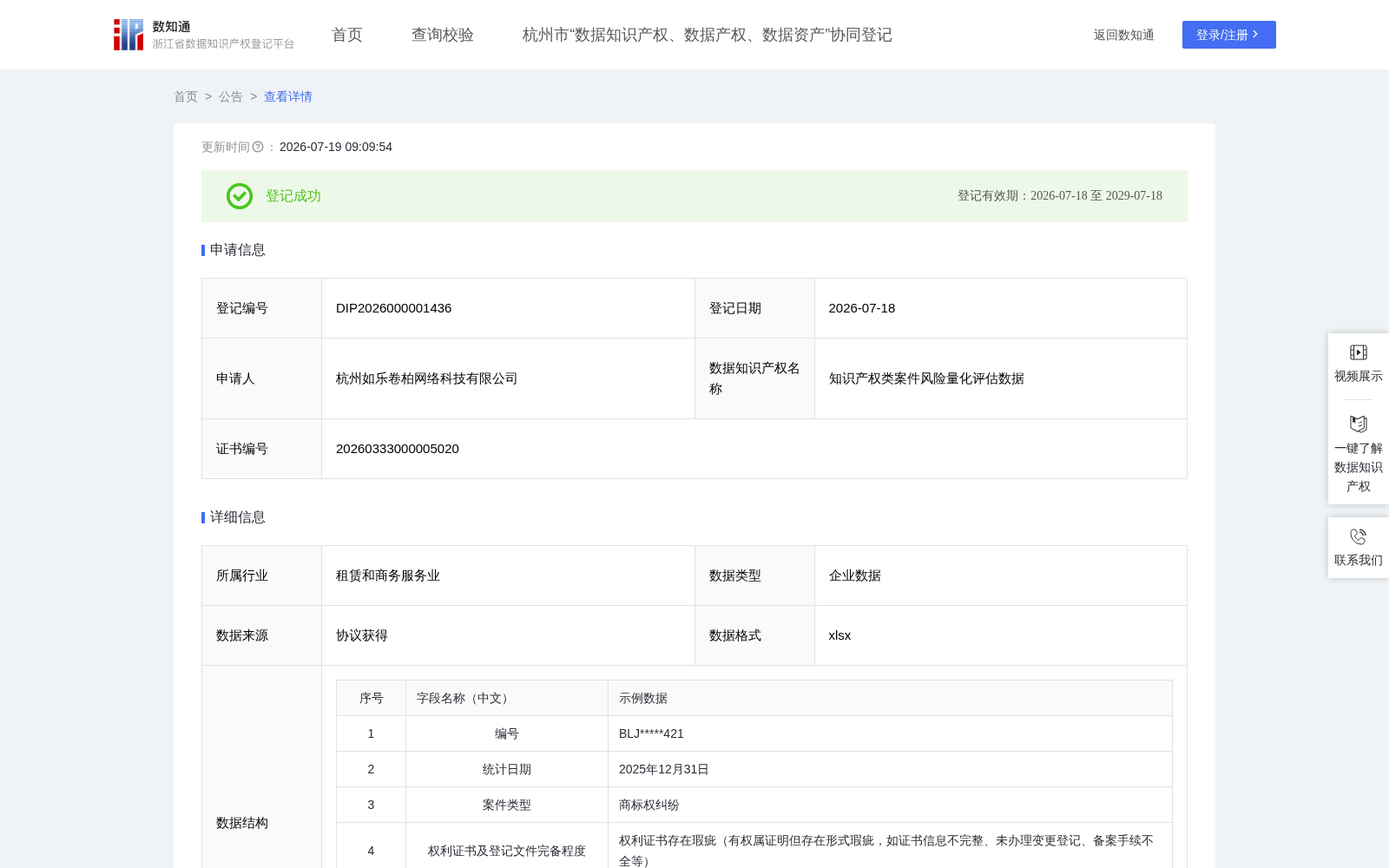
Task: Select the 登记日期 label cell
Action: click(x=754, y=308)
